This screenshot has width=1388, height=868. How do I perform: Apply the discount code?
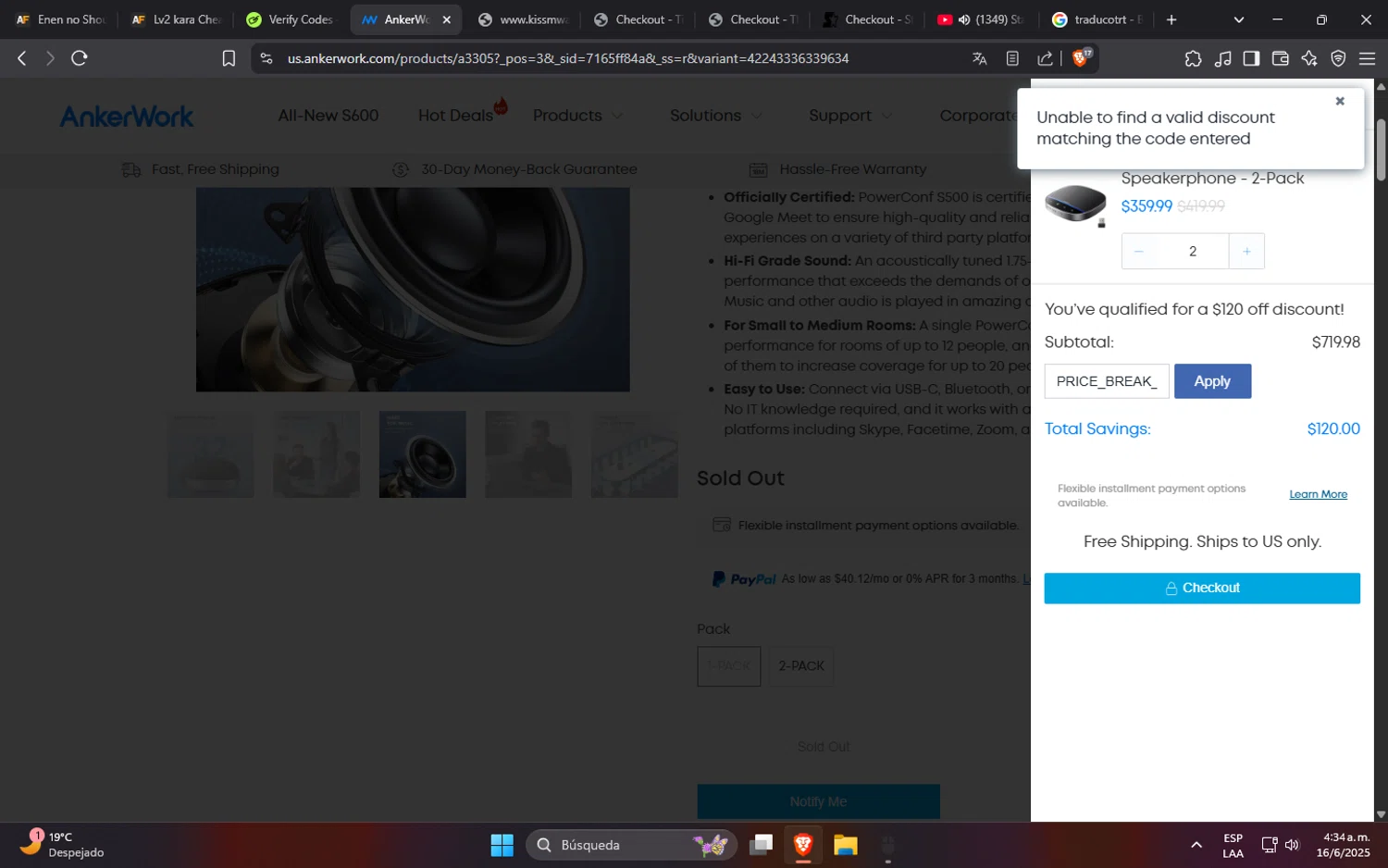click(1212, 381)
